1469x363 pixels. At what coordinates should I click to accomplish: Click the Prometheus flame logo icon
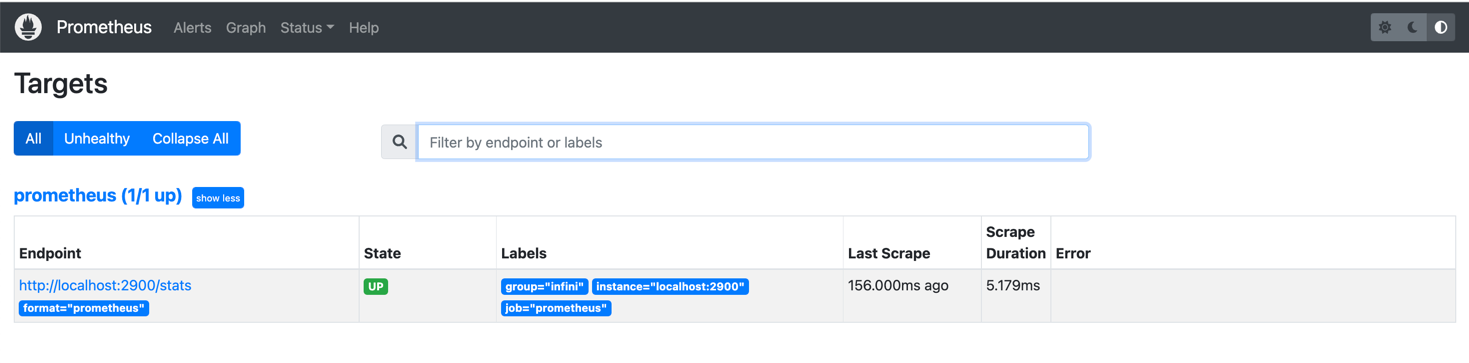pyautogui.click(x=28, y=27)
